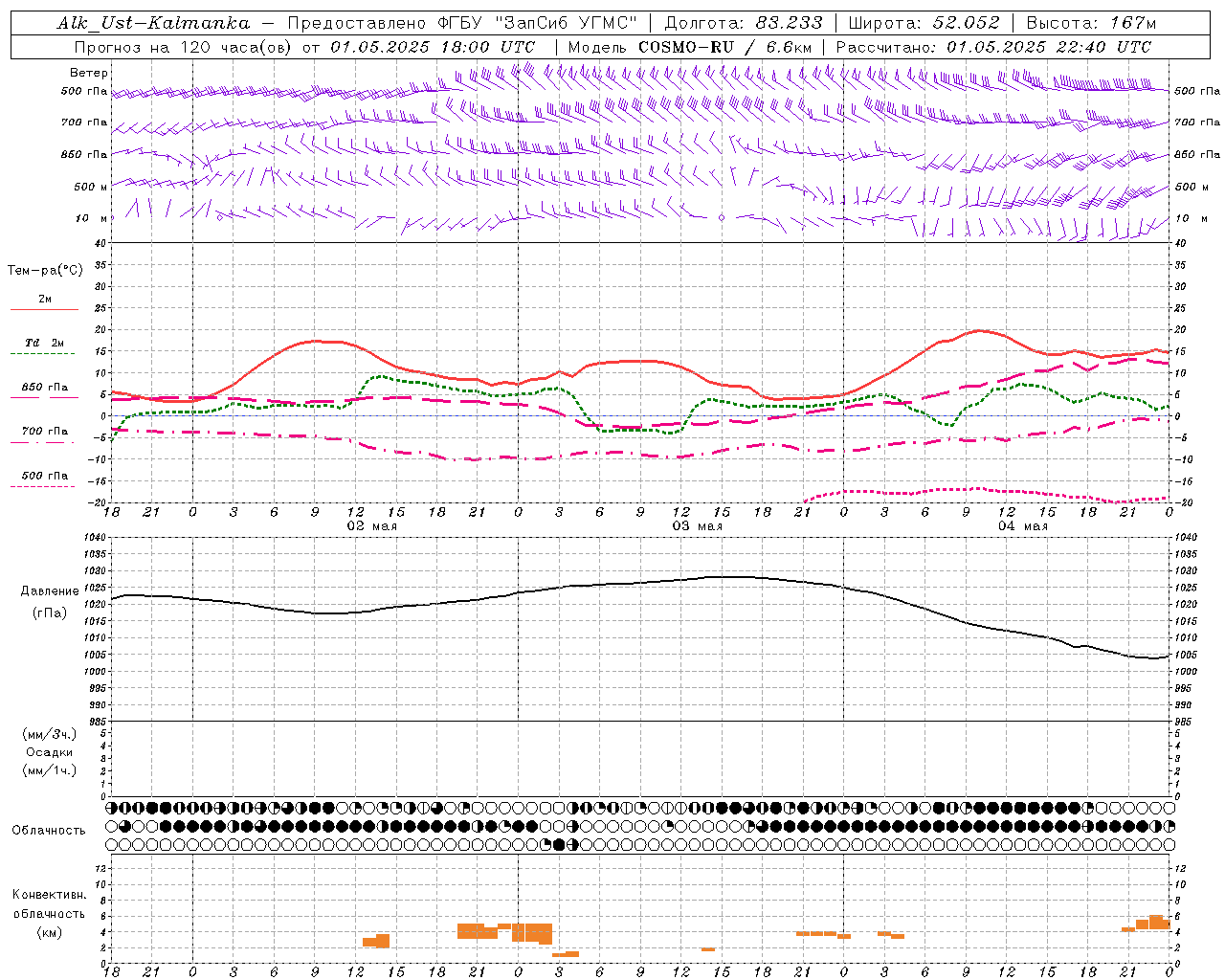Click the Тем-ра(°C) panel label
The width and height of the screenshot is (1225, 980).
click(x=45, y=271)
